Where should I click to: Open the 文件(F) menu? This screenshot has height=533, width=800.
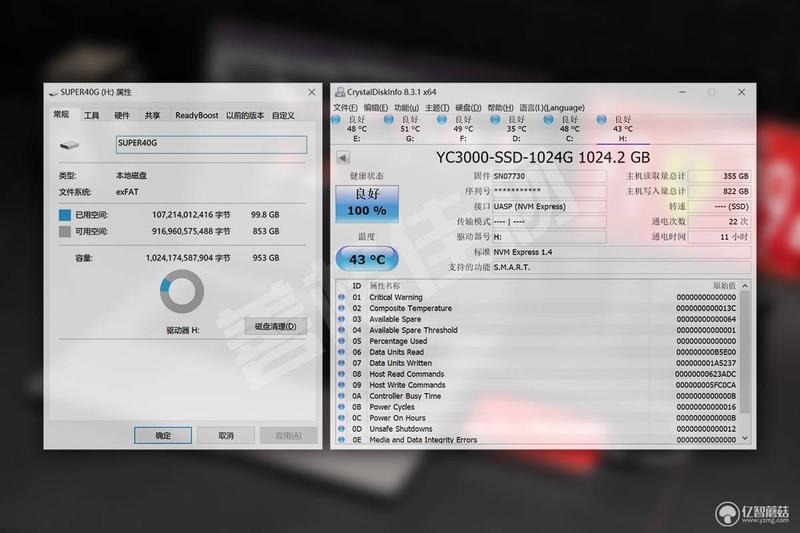345,108
